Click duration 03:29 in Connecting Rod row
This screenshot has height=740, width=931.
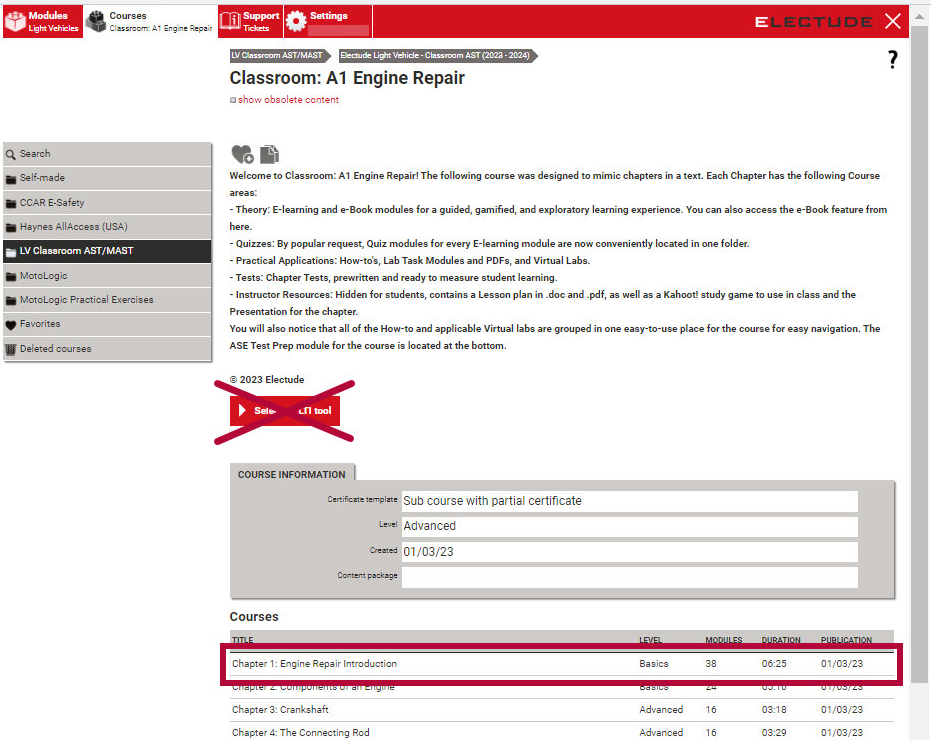click(x=774, y=732)
